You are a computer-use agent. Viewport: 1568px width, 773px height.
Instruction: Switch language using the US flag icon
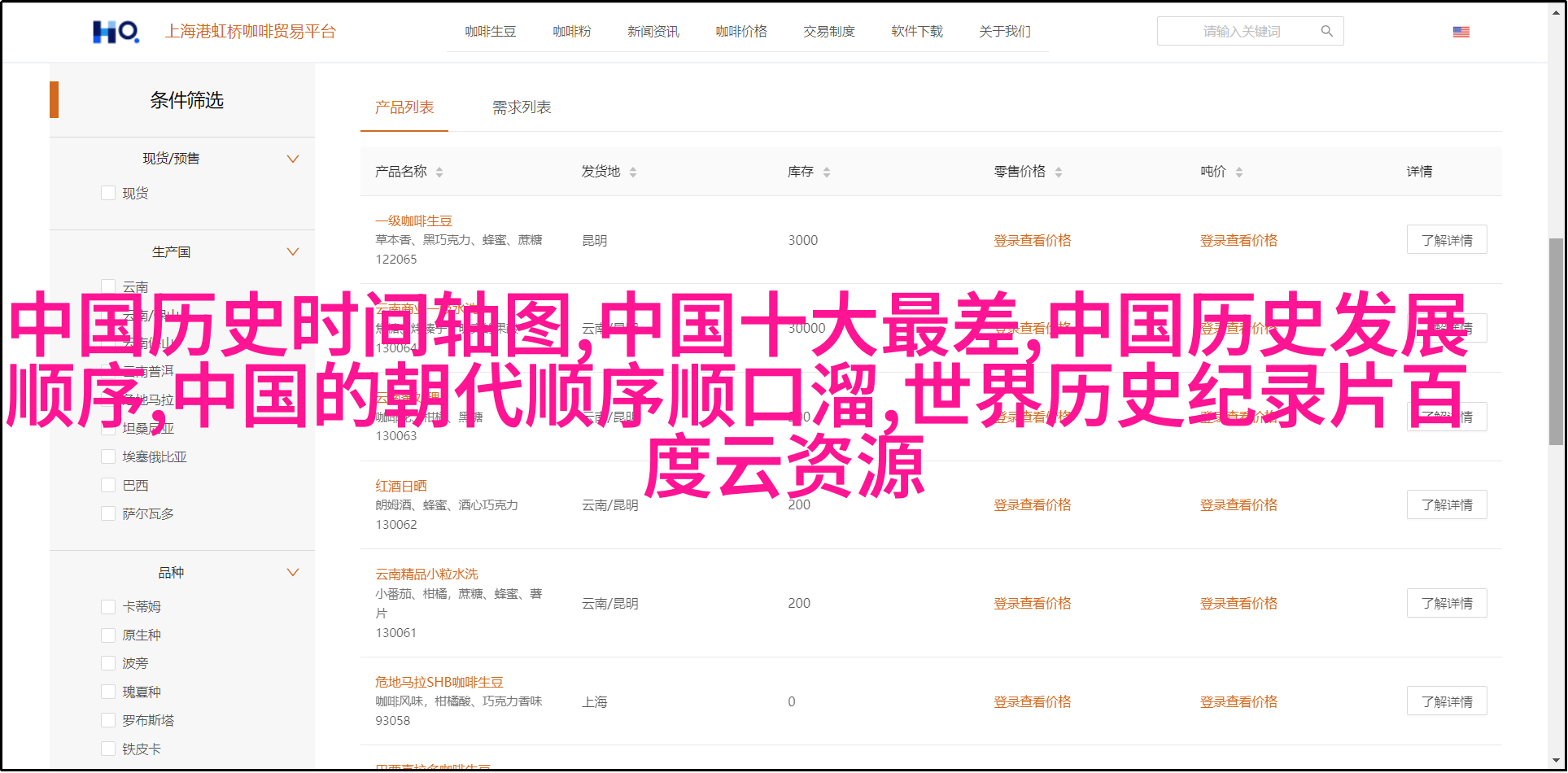[1461, 32]
